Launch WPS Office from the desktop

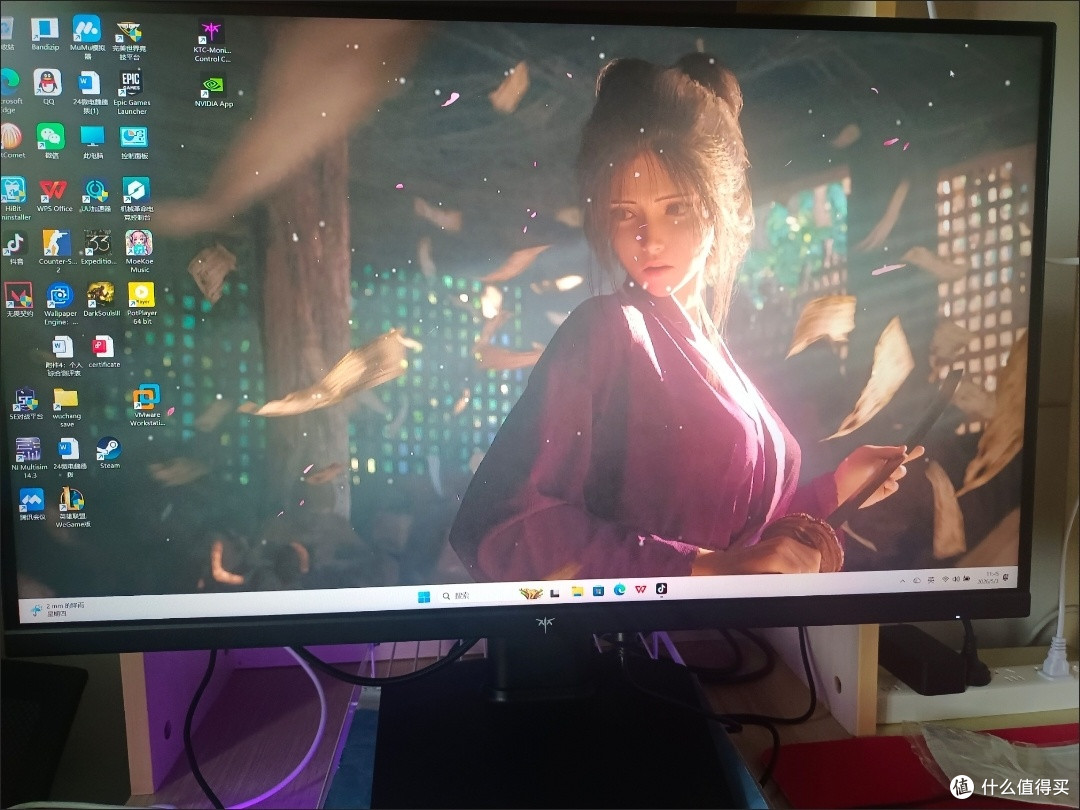(x=54, y=194)
